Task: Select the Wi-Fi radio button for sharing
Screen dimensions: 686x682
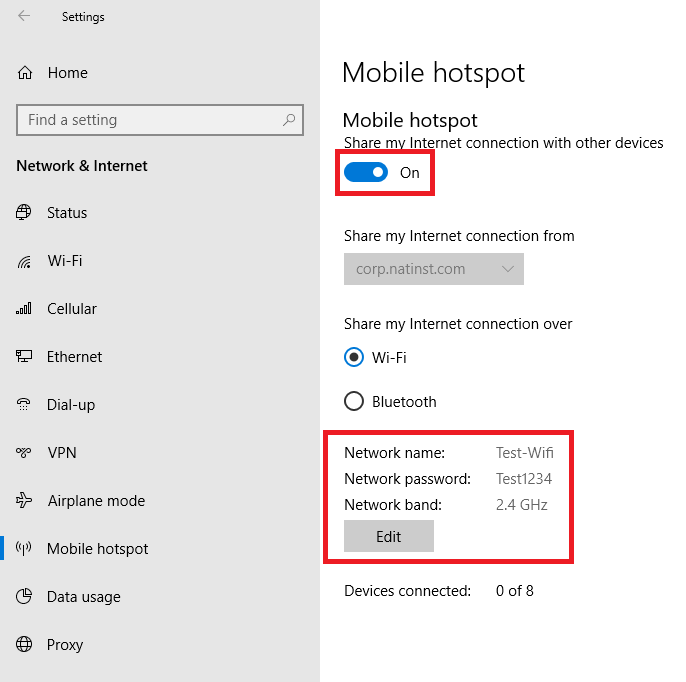Action: (x=354, y=357)
